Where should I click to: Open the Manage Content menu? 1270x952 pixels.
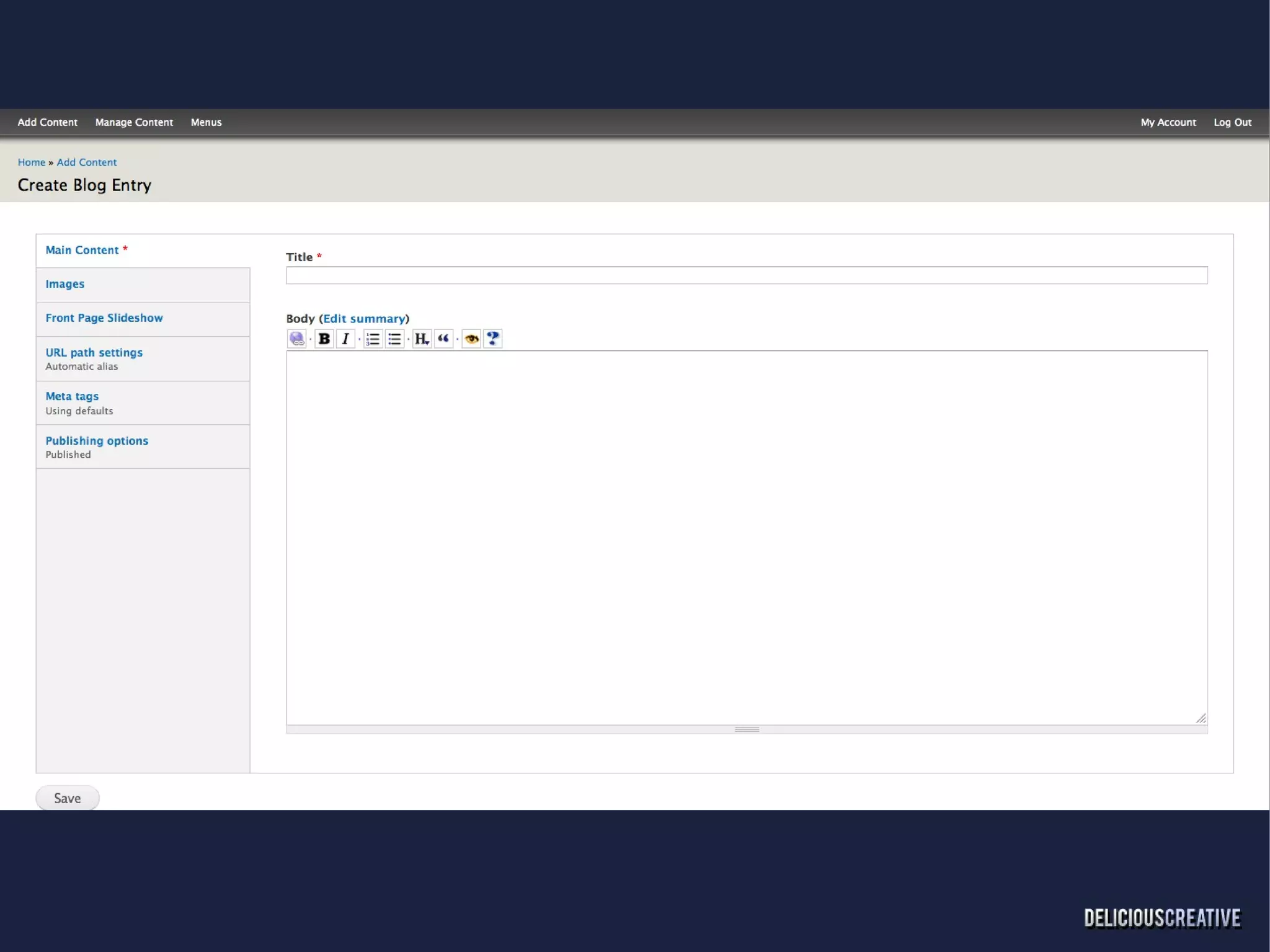click(134, 122)
